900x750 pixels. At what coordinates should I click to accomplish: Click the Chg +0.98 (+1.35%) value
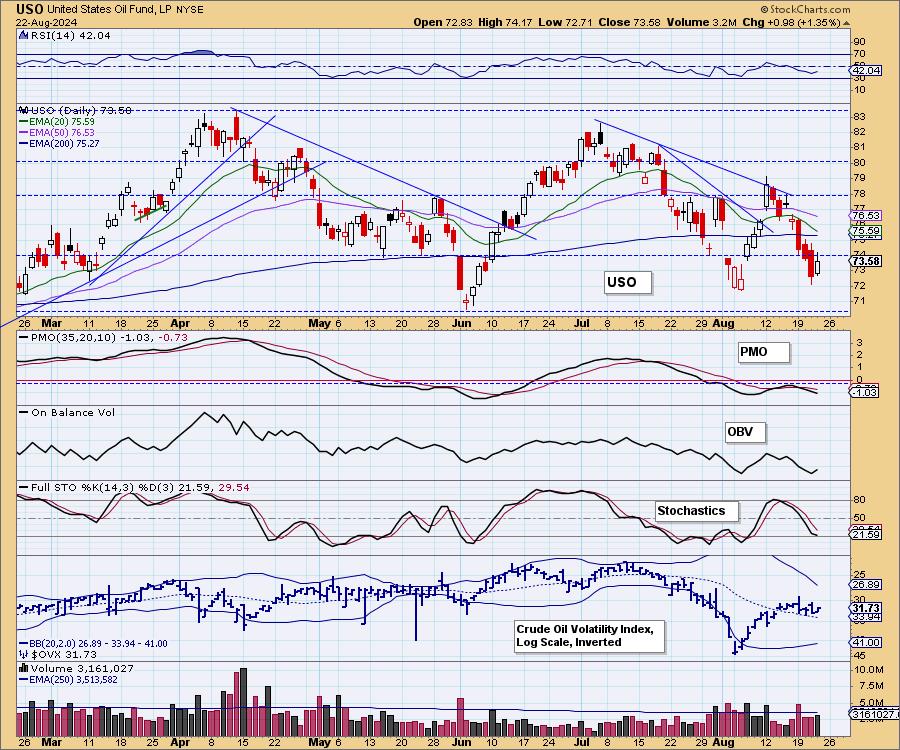click(x=792, y=22)
